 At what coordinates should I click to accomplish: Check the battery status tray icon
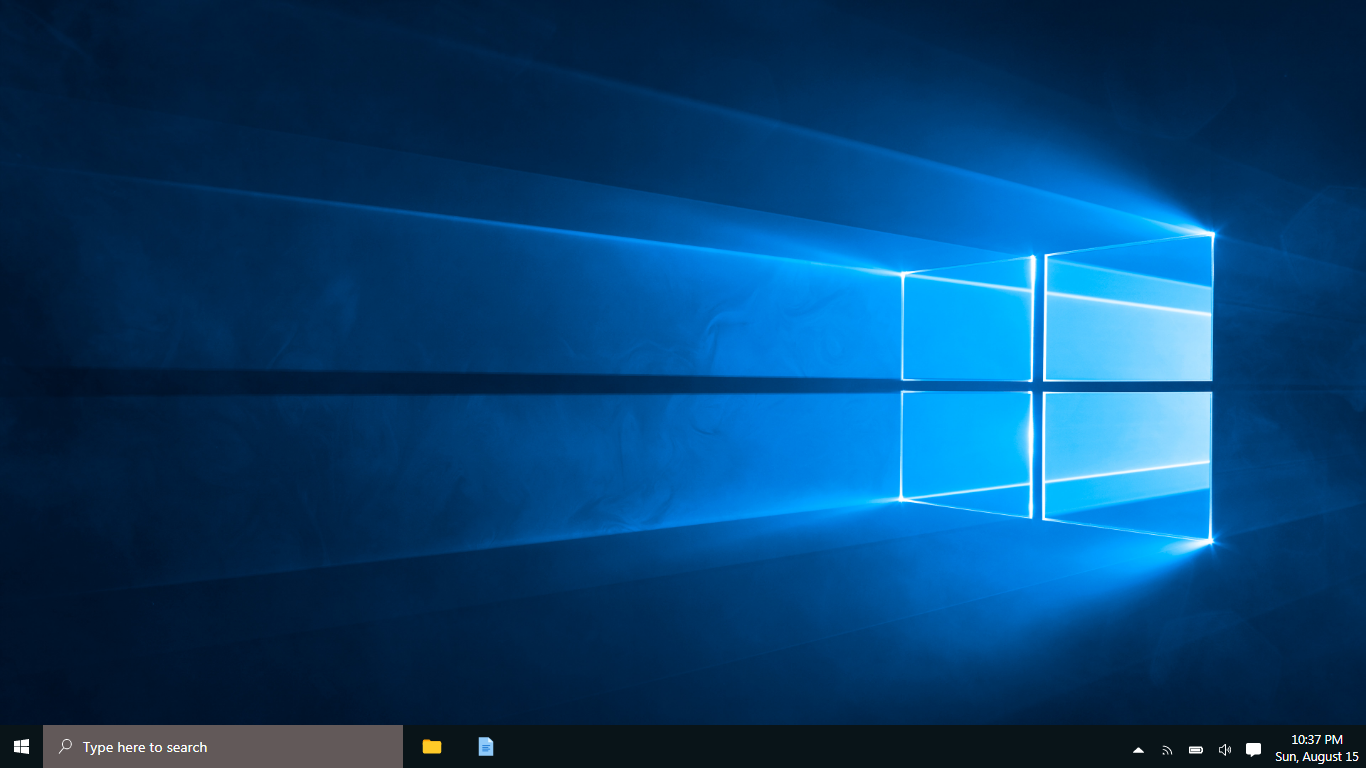tap(1196, 749)
